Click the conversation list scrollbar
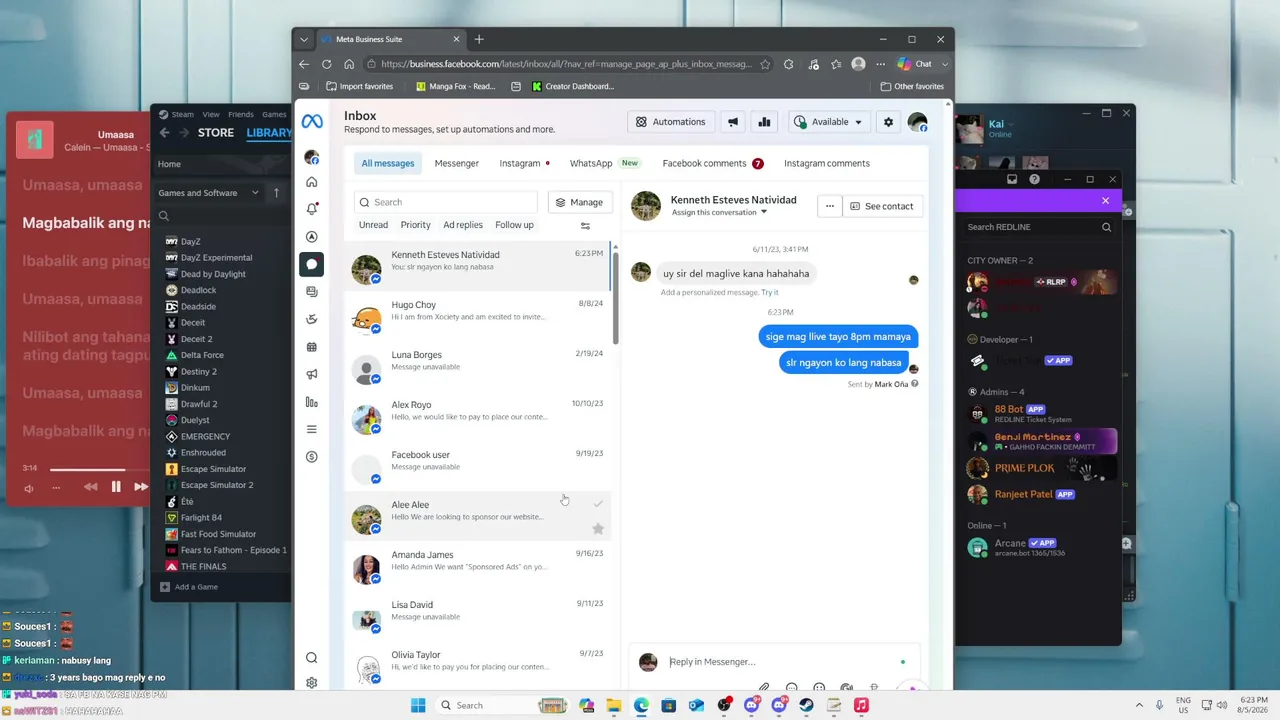Image resolution: width=1280 pixels, height=720 pixels. 615,297
